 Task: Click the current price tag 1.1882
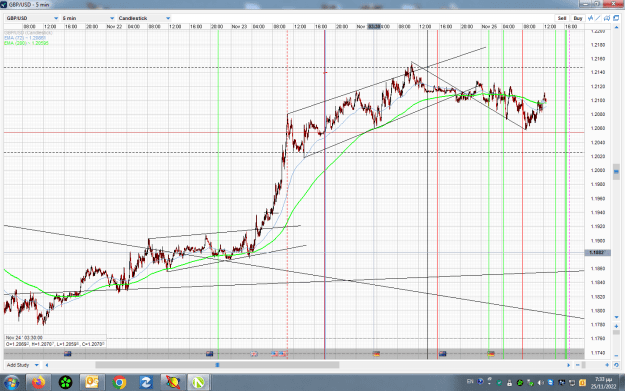(597, 253)
